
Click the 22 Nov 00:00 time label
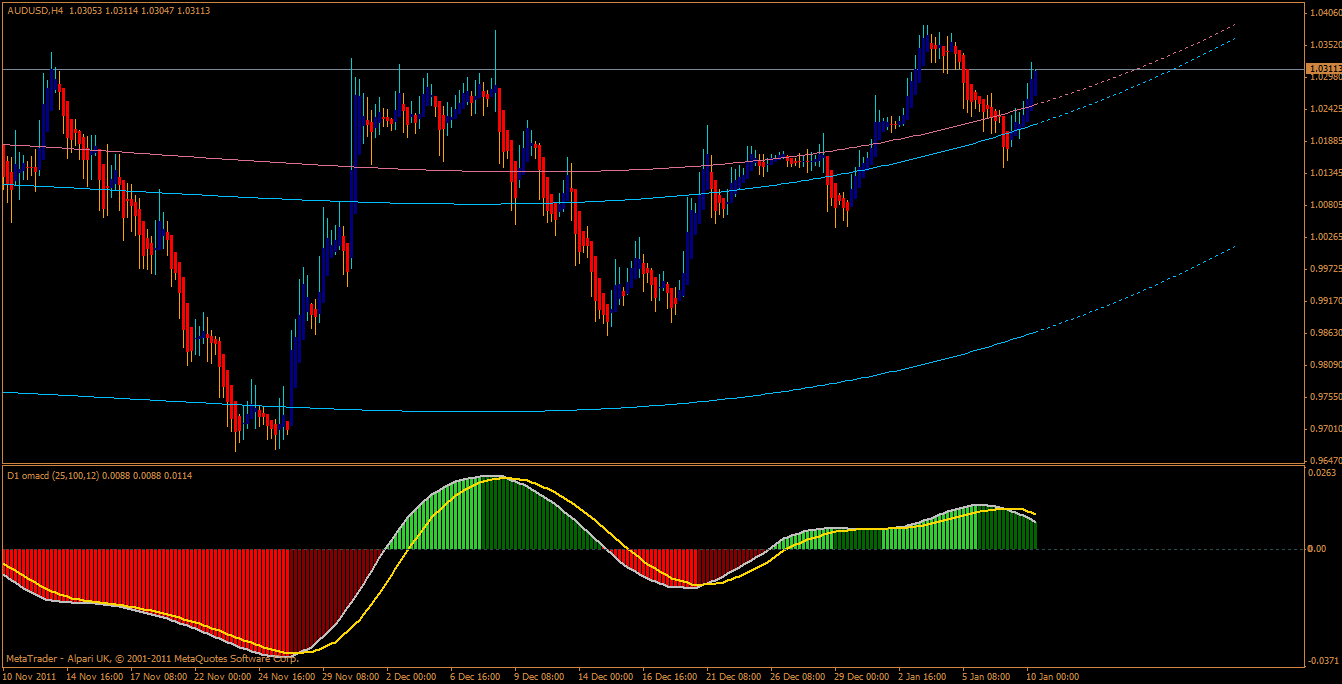[221, 677]
